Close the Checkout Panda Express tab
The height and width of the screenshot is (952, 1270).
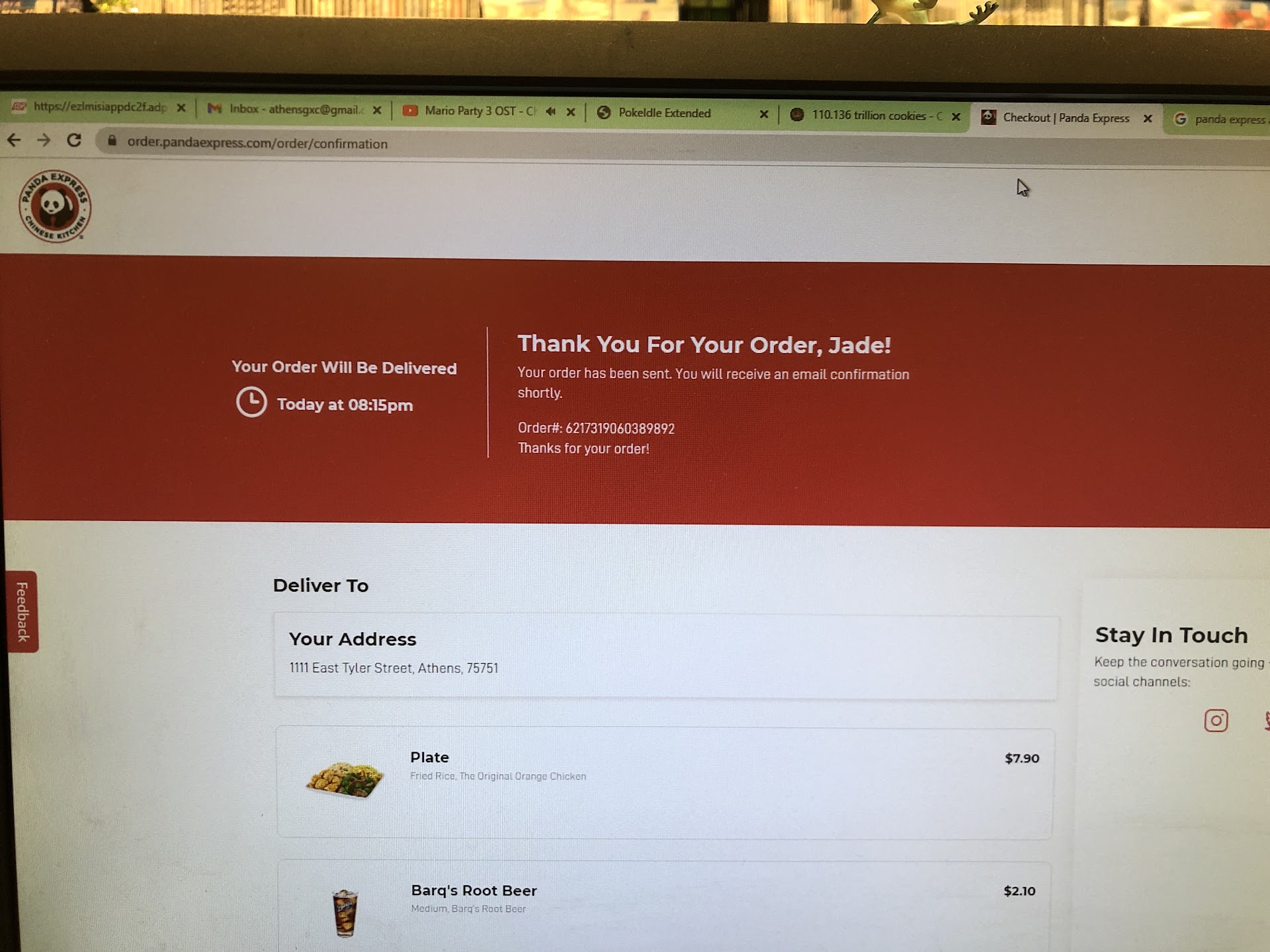(1148, 118)
